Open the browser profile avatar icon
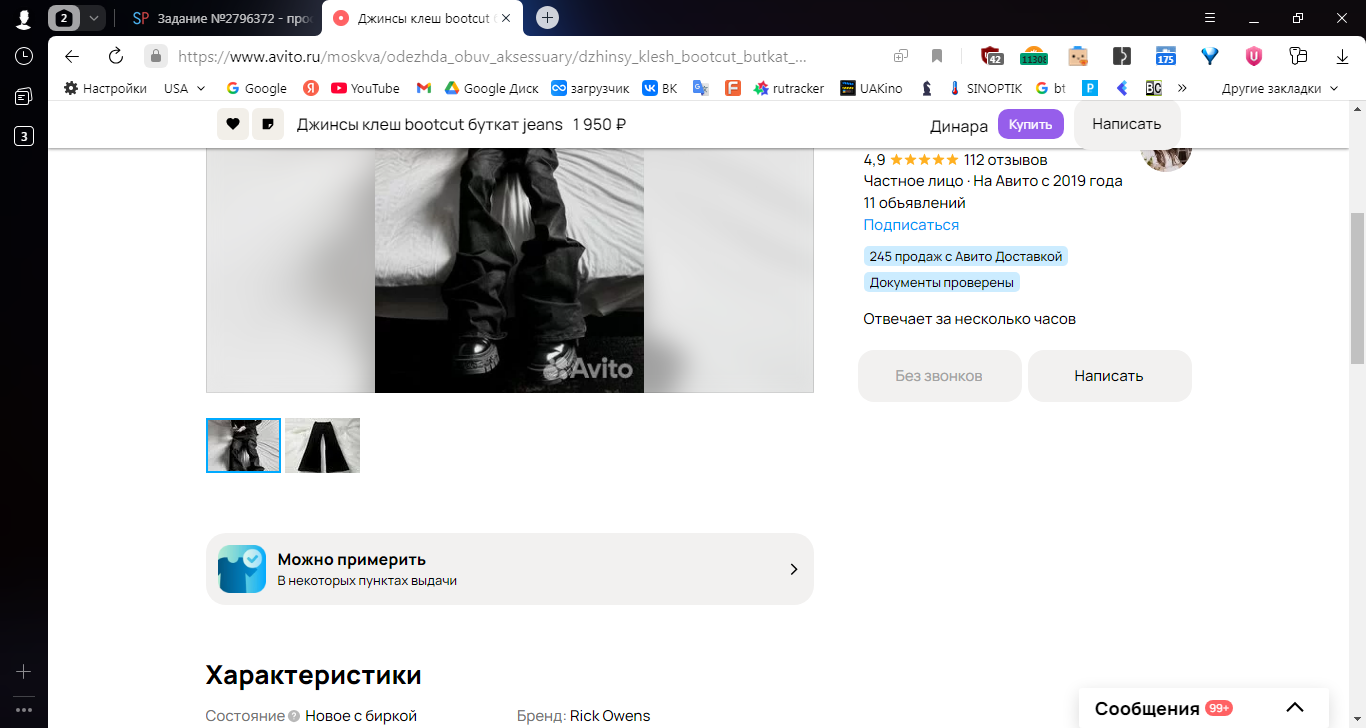Image resolution: width=1366 pixels, height=728 pixels. pos(23,18)
